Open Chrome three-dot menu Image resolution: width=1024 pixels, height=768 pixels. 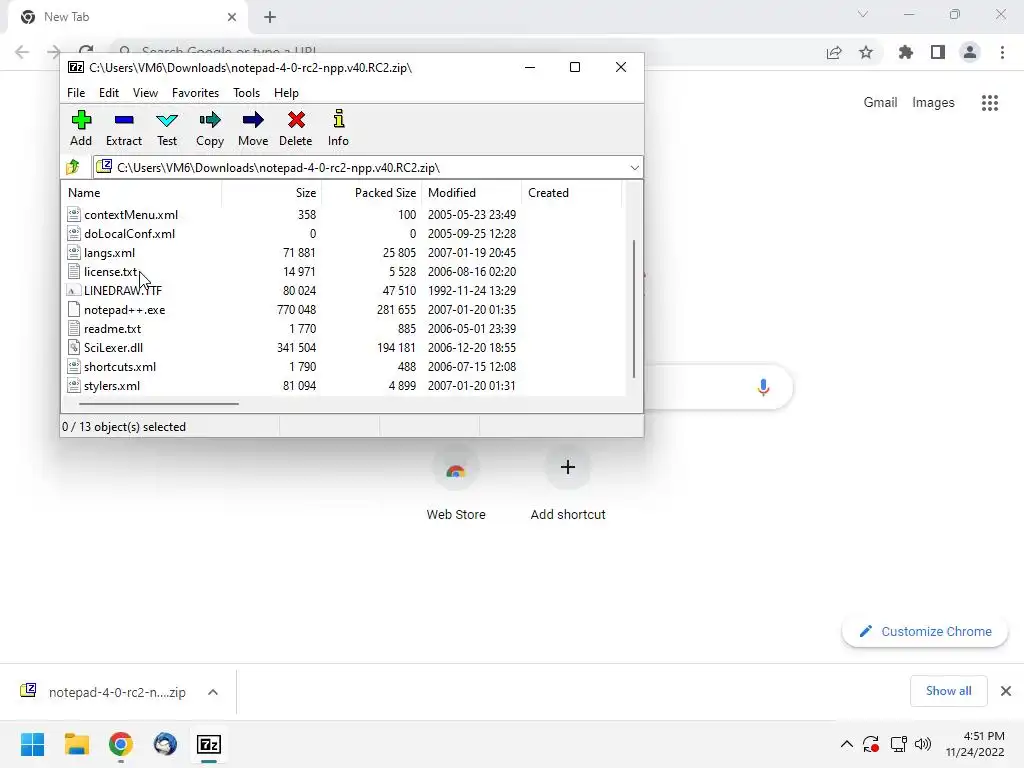point(1002,52)
